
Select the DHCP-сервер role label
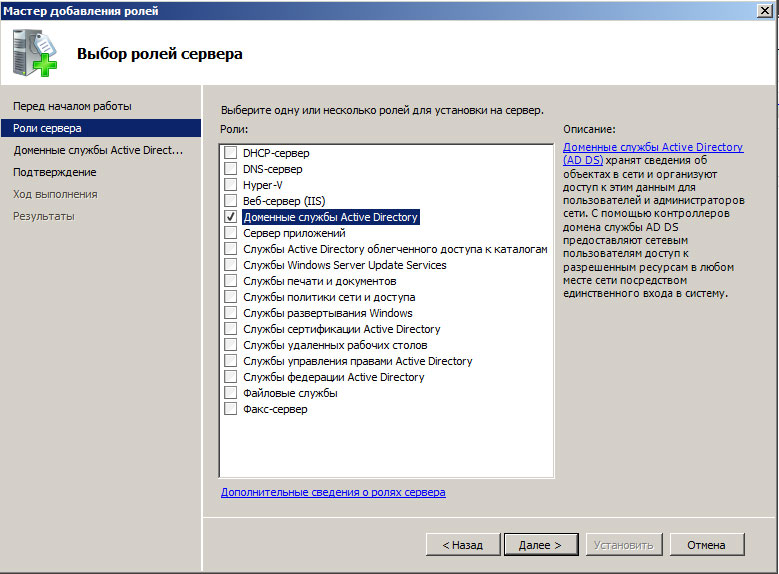(276, 153)
